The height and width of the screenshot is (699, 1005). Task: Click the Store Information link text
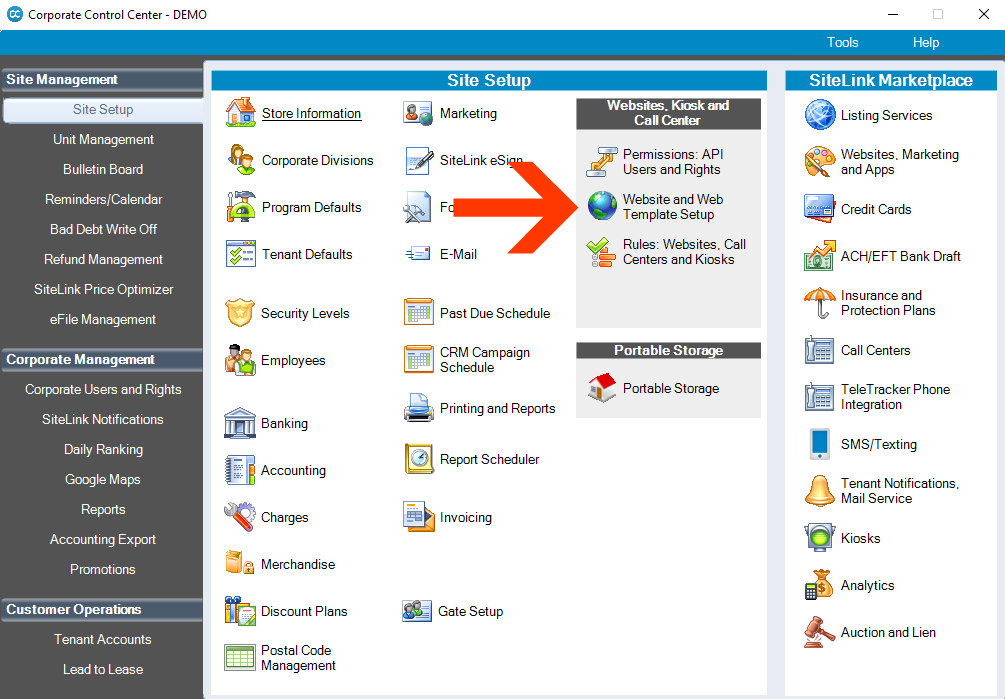311,113
